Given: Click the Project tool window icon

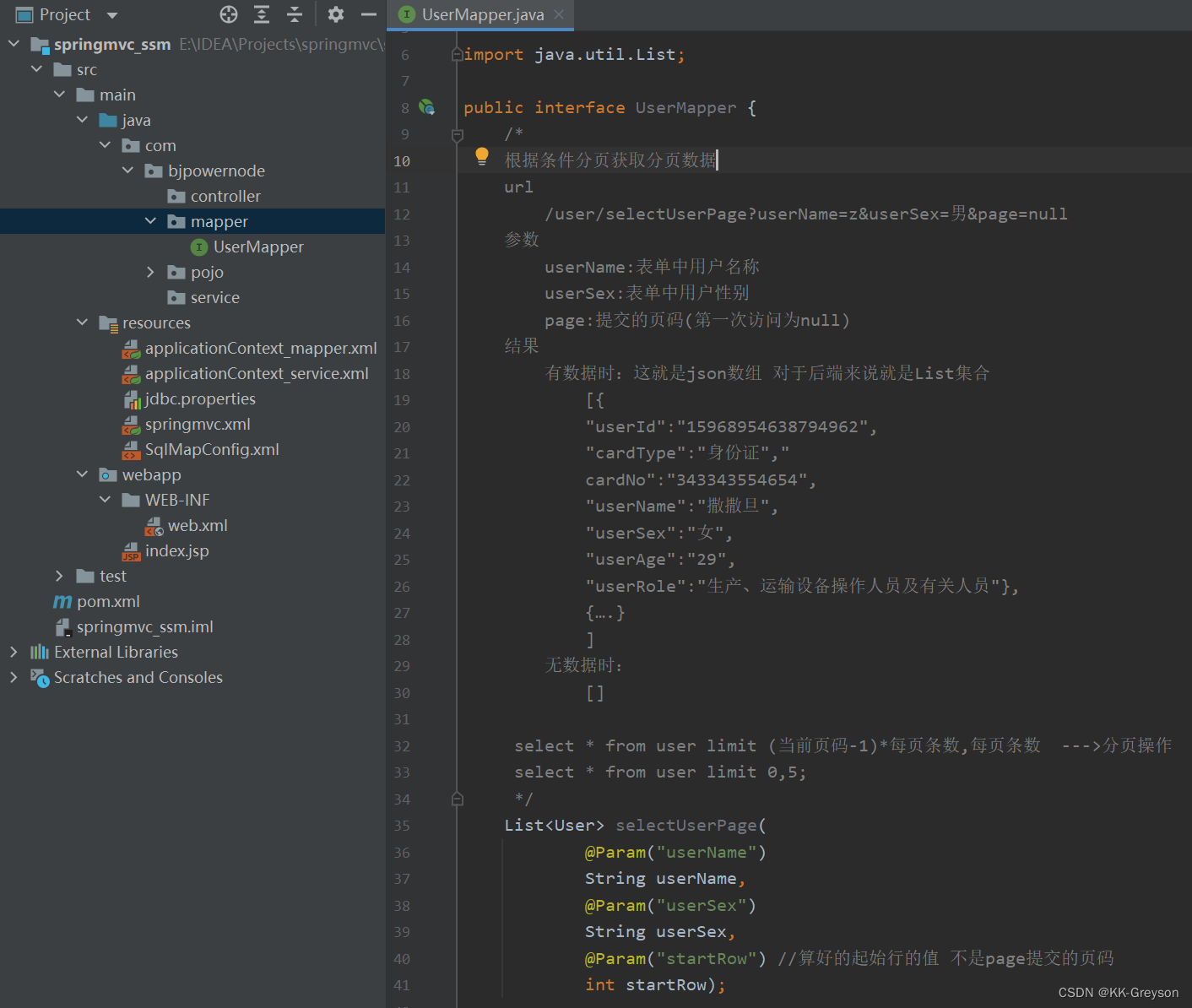Looking at the screenshot, I should tap(24, 14).
